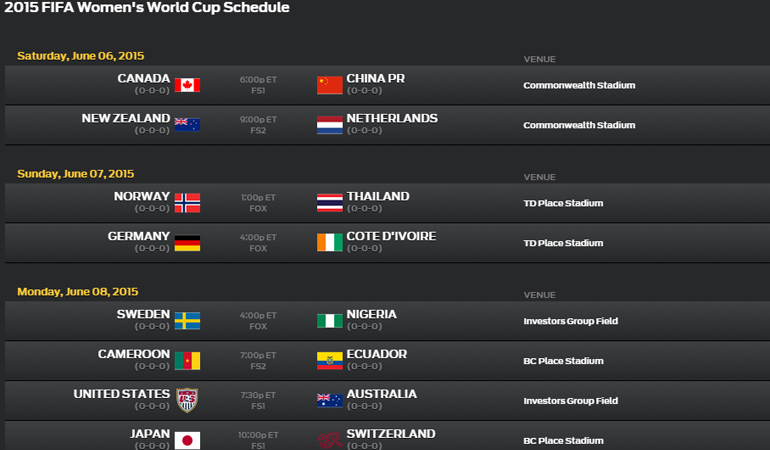The image size is (770, 450).
Task: Select the Ecuador flag icon
Action: pyautogui.click(x=330, y=361)
